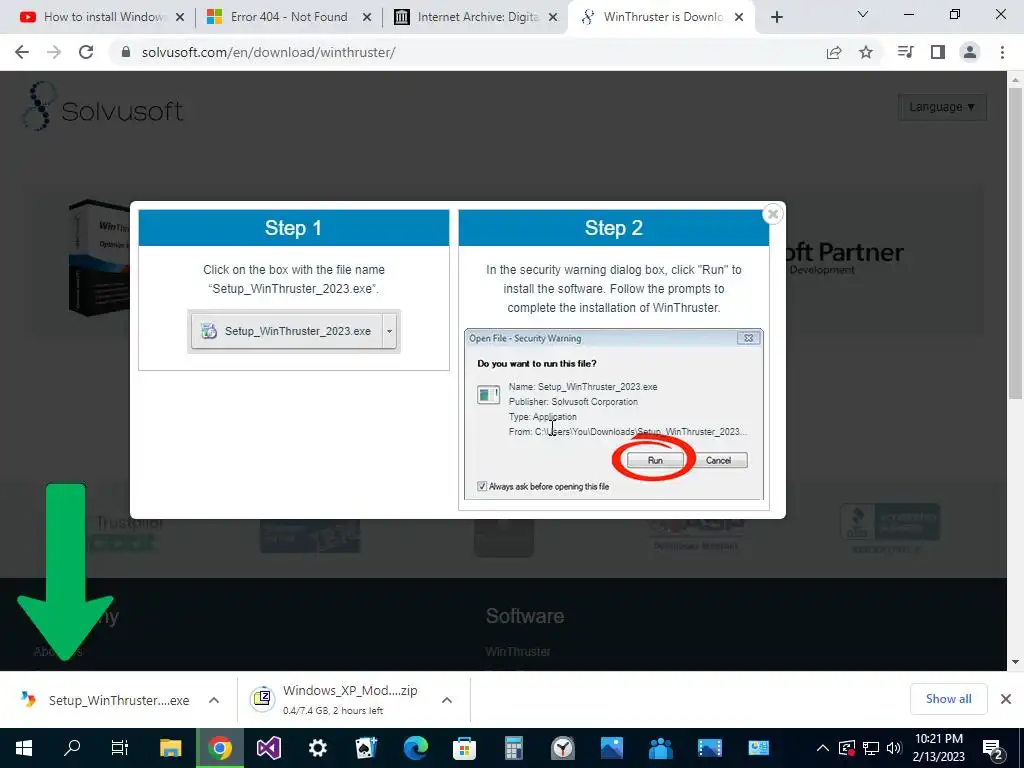Open the tab search chevron in title bar
Viewport: 1024px width, 768px height.
click(863, 14)
